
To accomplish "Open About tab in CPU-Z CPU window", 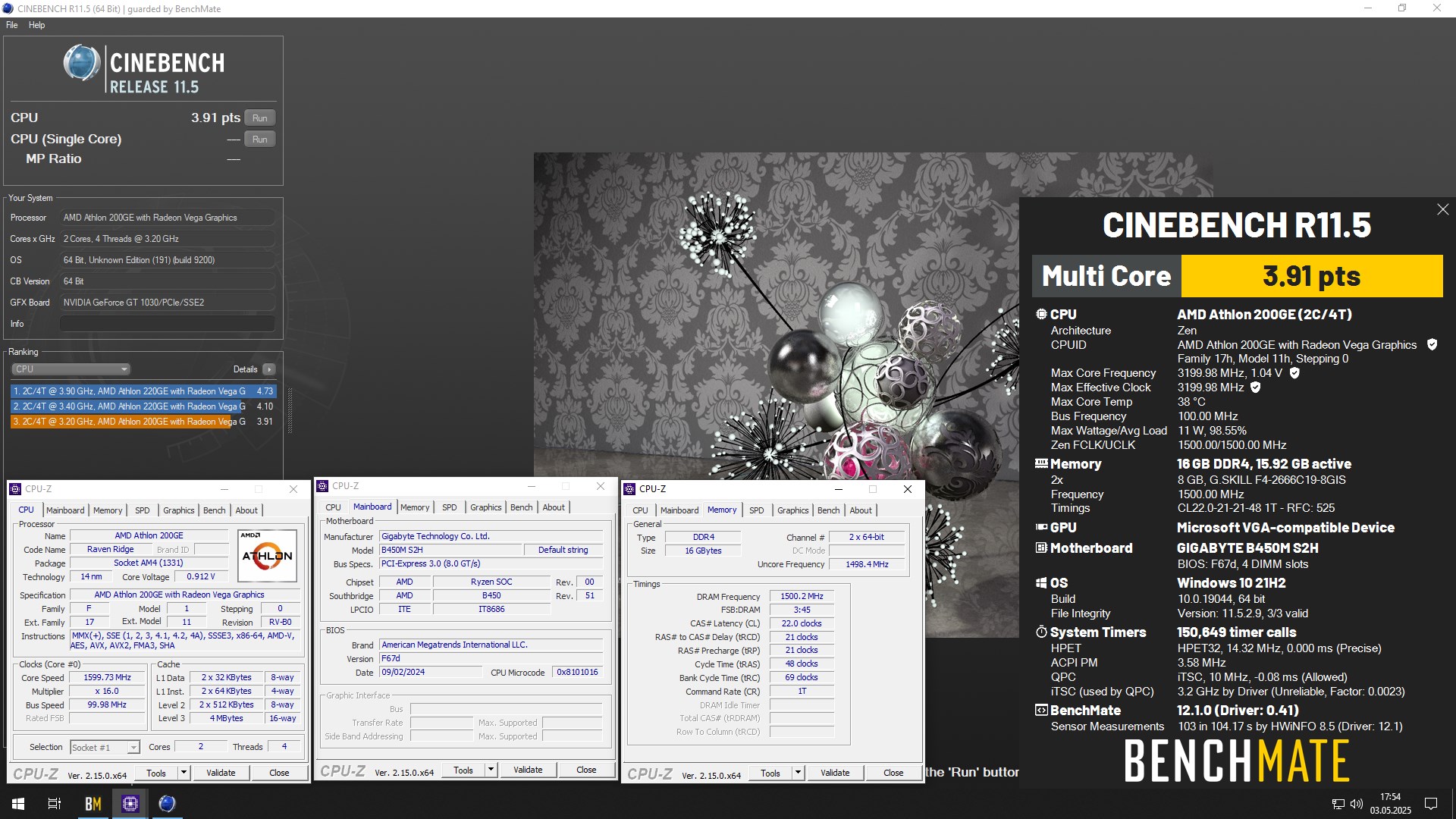I will tap(246, 510).
